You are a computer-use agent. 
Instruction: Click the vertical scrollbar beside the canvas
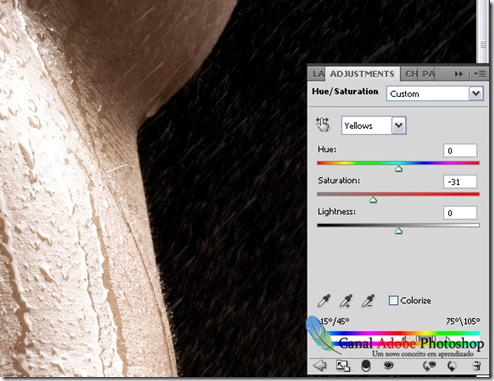pos(483,32)
